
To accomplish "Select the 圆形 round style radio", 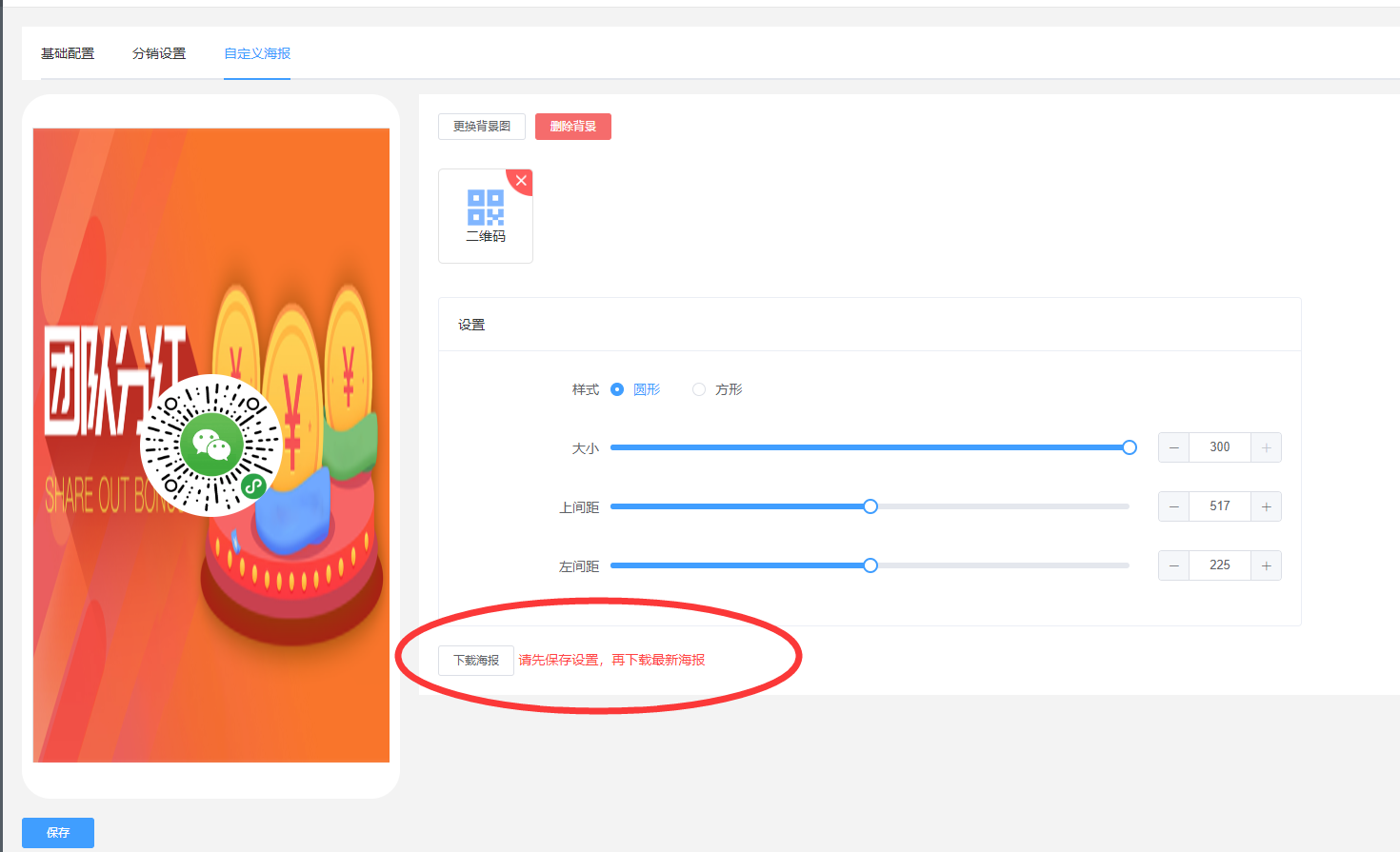I will [x=617, y=389].
